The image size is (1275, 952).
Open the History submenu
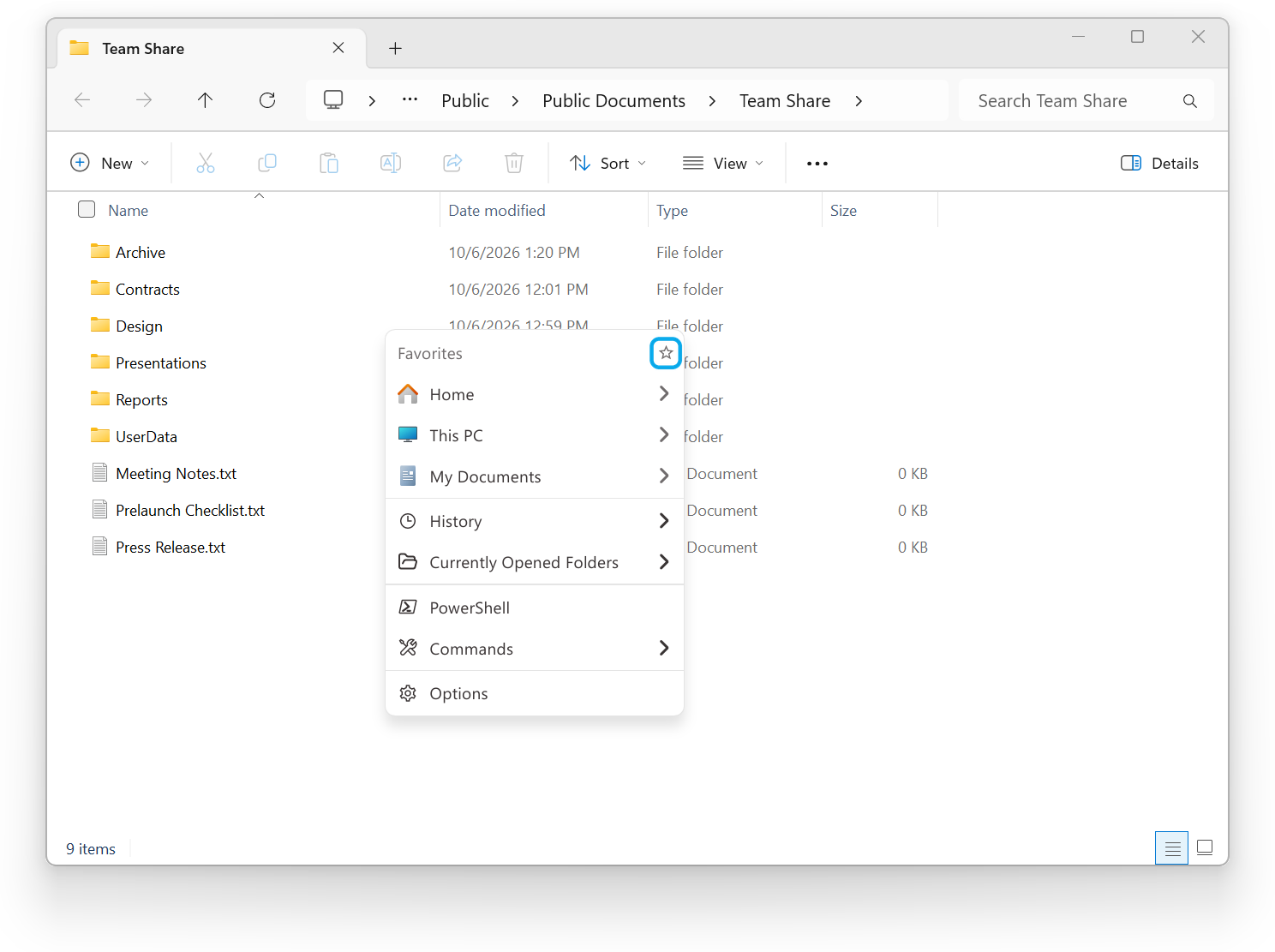click(535, 521)
